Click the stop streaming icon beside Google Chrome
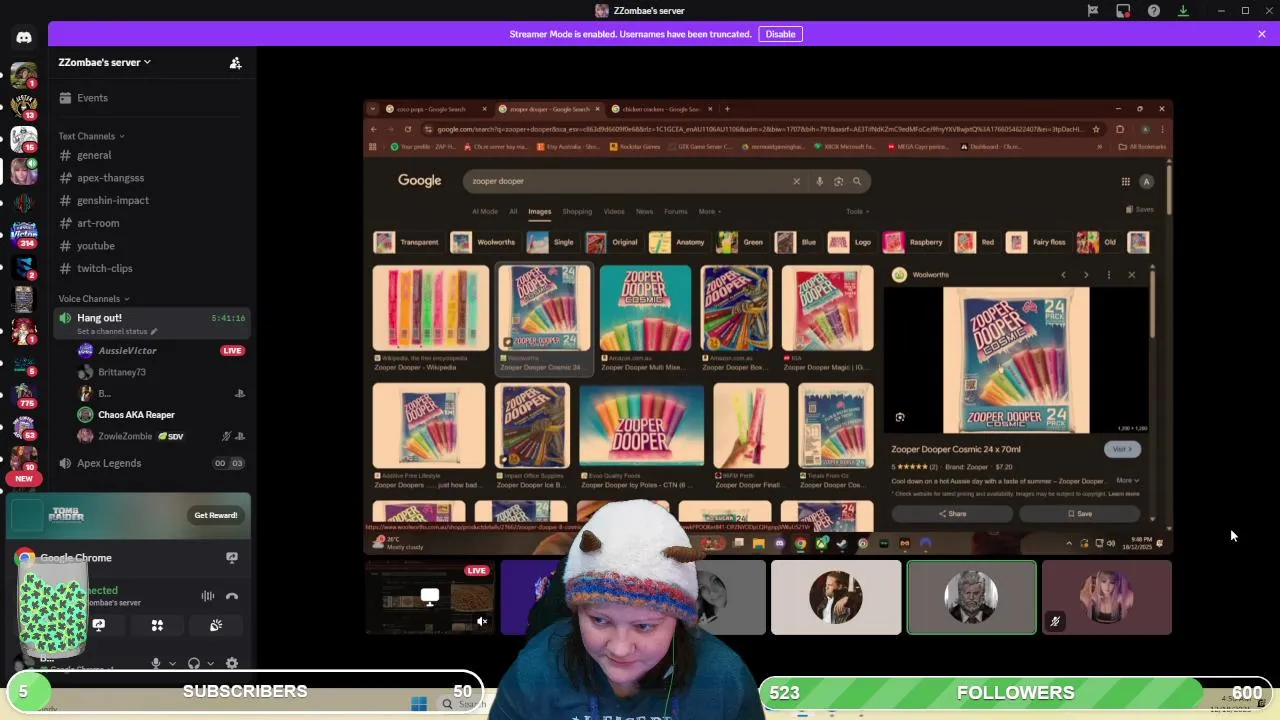Image resolution: width=1280 pixels, height=720 pixels. coord(232,558)
